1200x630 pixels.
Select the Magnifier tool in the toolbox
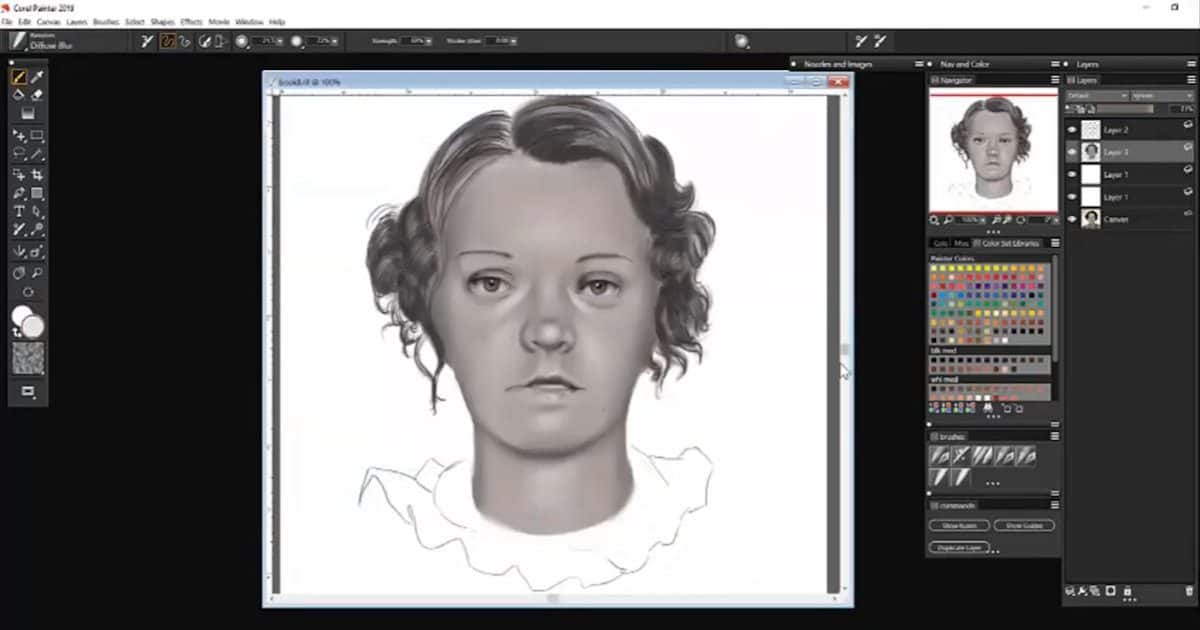tap(37, 272)
